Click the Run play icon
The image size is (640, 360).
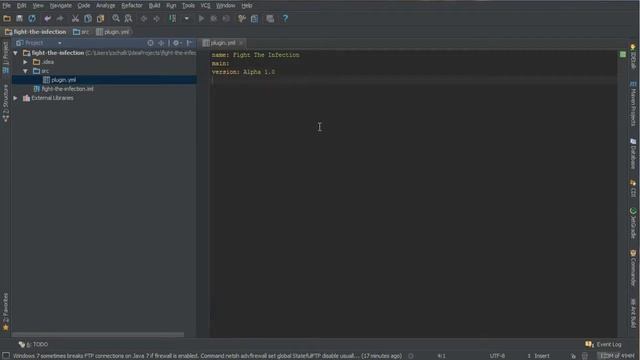(x=201, y=18)
